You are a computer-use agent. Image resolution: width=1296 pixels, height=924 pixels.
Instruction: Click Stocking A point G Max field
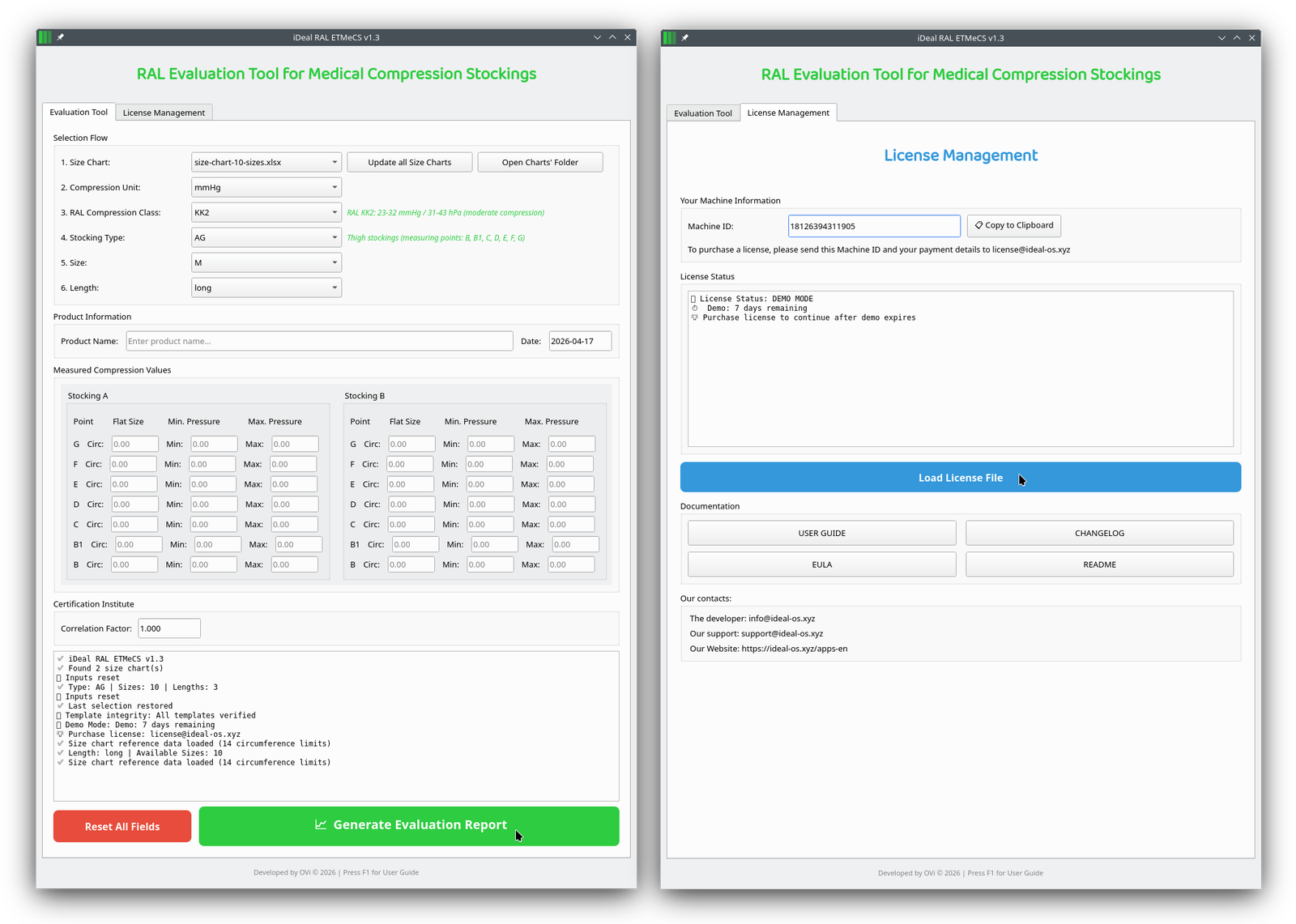click(x=295, y=444)
